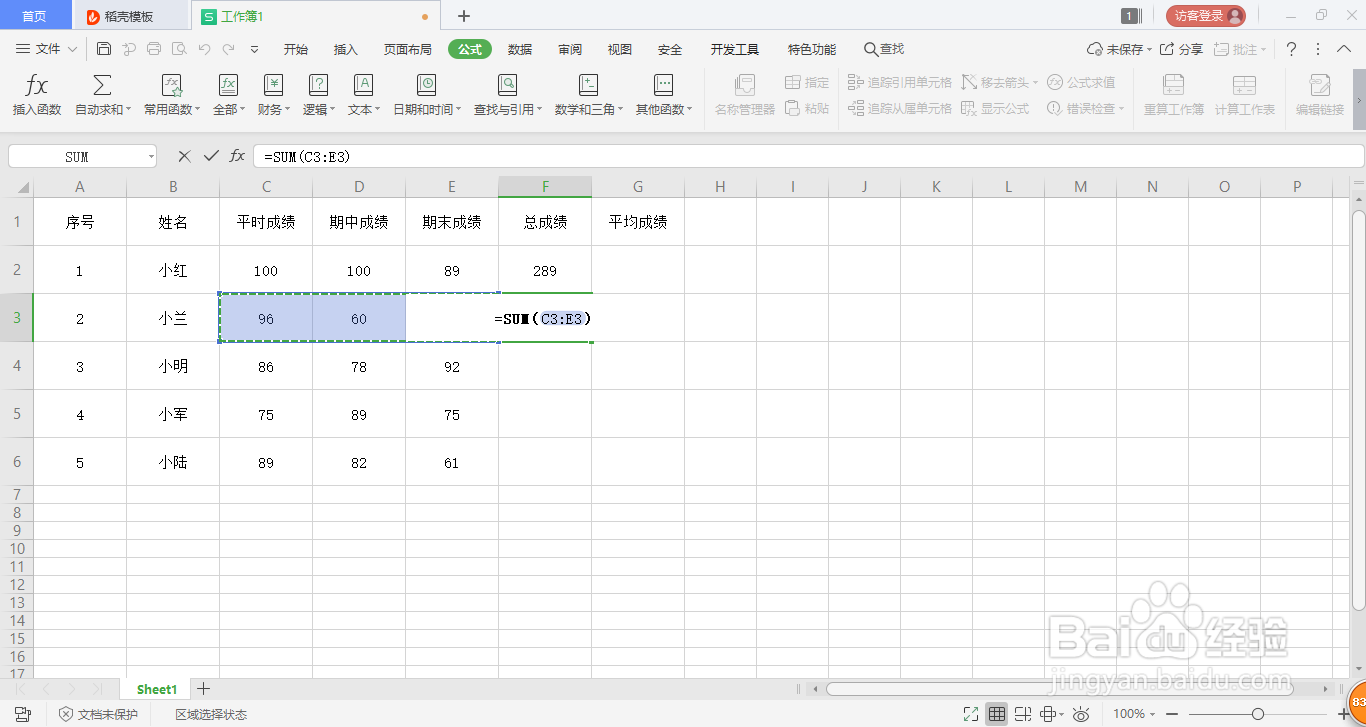Toggle the eye reading mode icon
Image resolution: width=1366 pixels, height=727 pixels.
[x=1081, y=714]
